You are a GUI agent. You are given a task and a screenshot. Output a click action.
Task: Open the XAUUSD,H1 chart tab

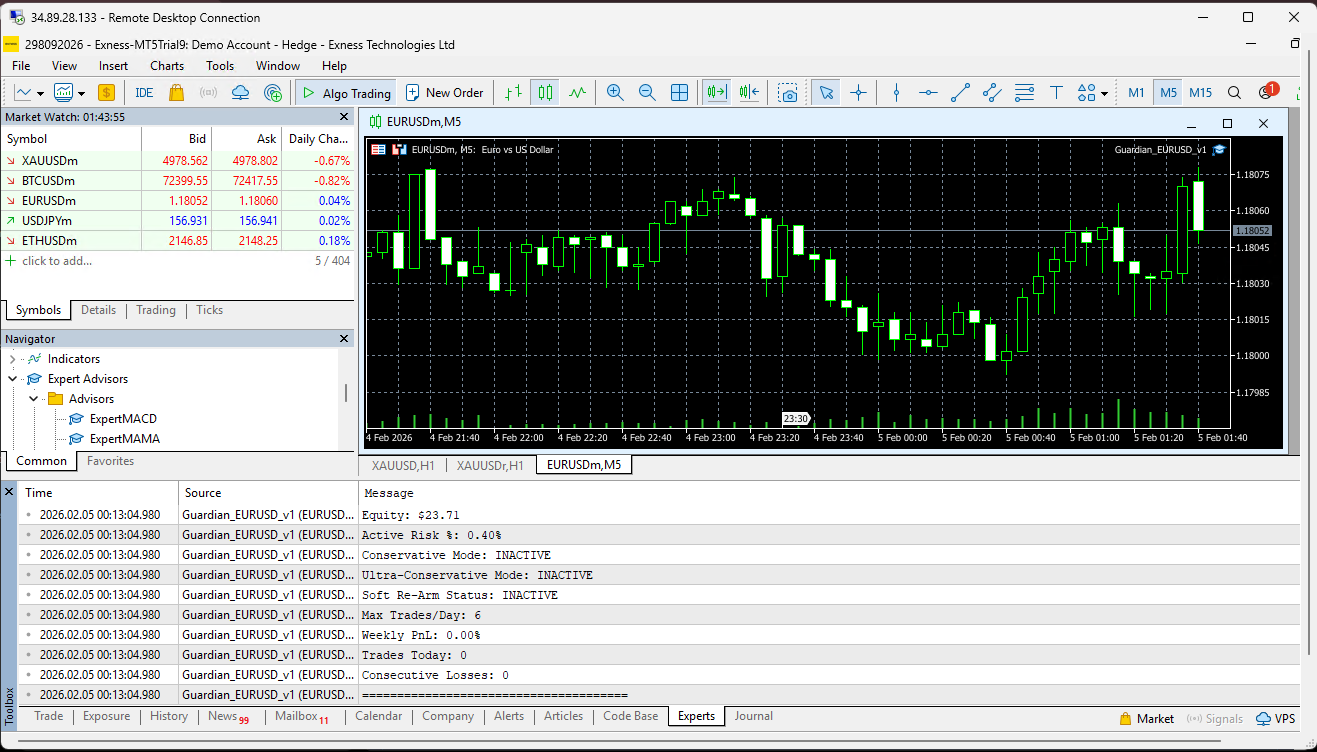click(x=403, y=465)
